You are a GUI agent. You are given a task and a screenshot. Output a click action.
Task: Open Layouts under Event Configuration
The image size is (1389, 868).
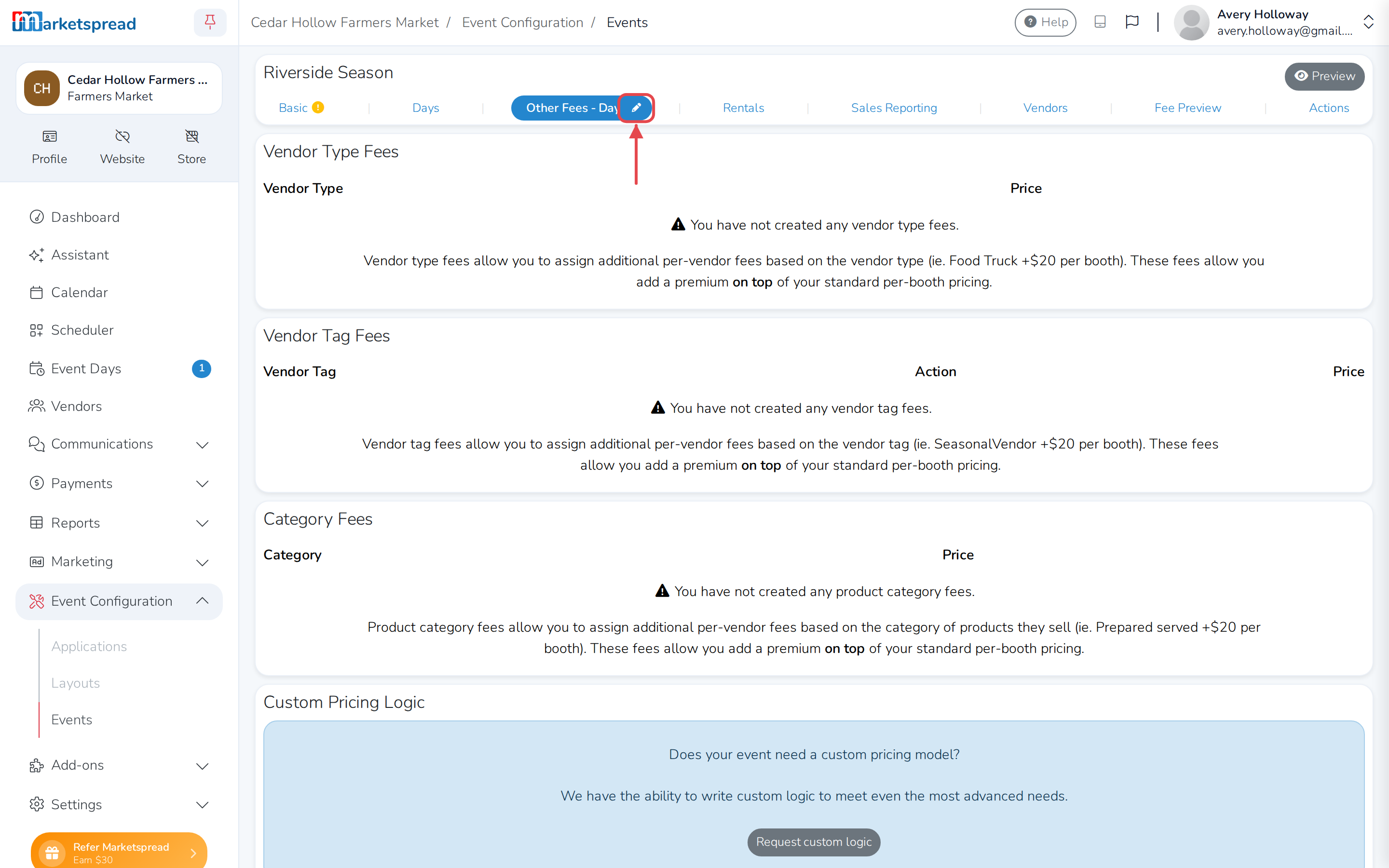pos(75,683)
